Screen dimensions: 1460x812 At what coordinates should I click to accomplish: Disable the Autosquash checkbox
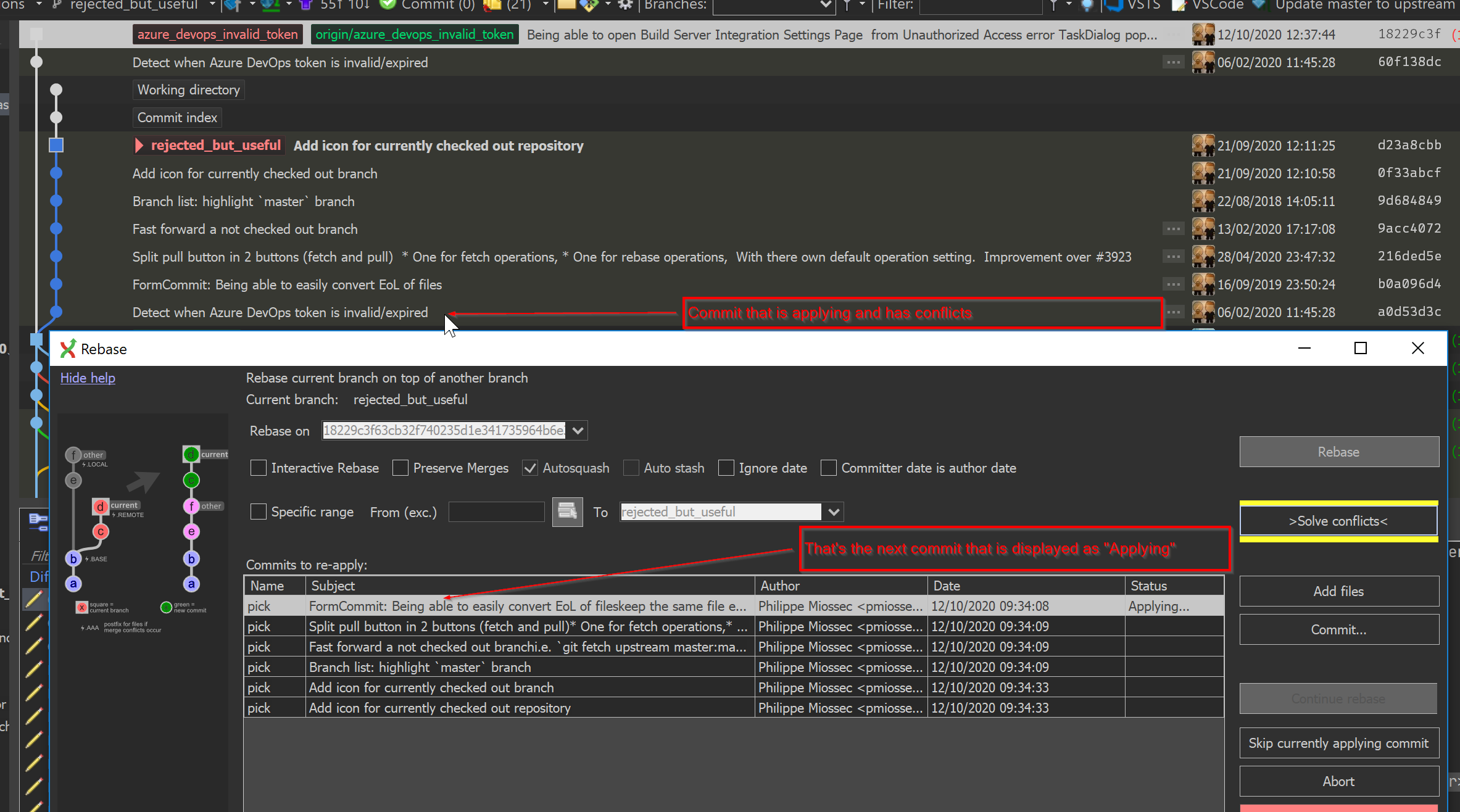coord(529,468)
